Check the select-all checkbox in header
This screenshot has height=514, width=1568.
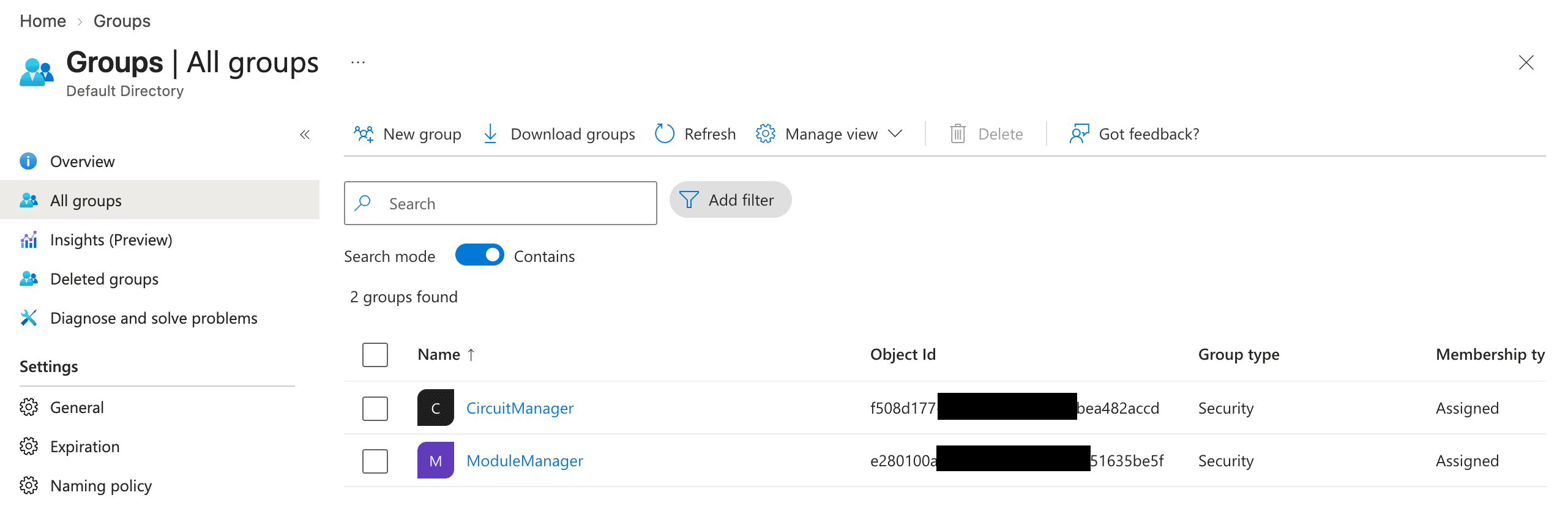pos(375,354)
